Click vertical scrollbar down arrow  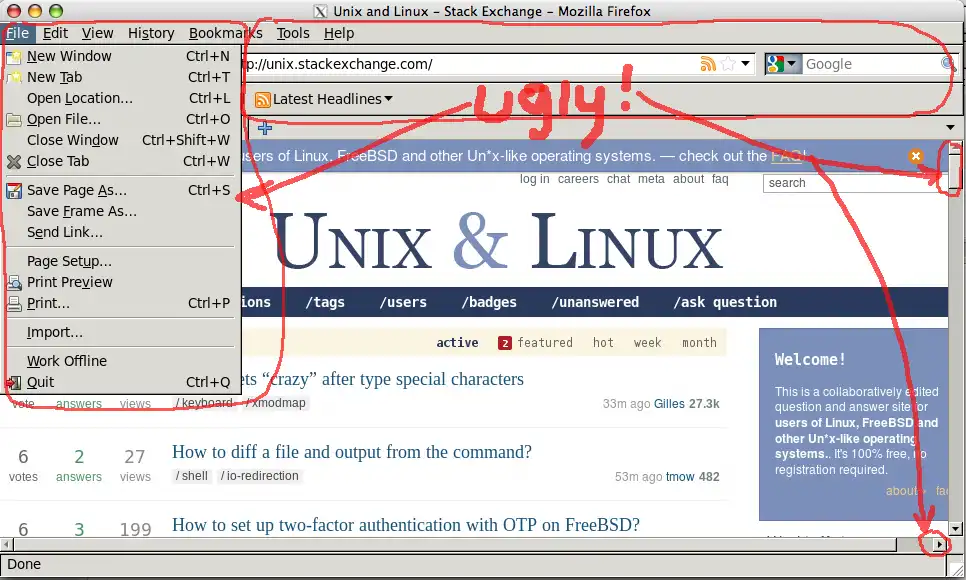click(x=956, y=528)
